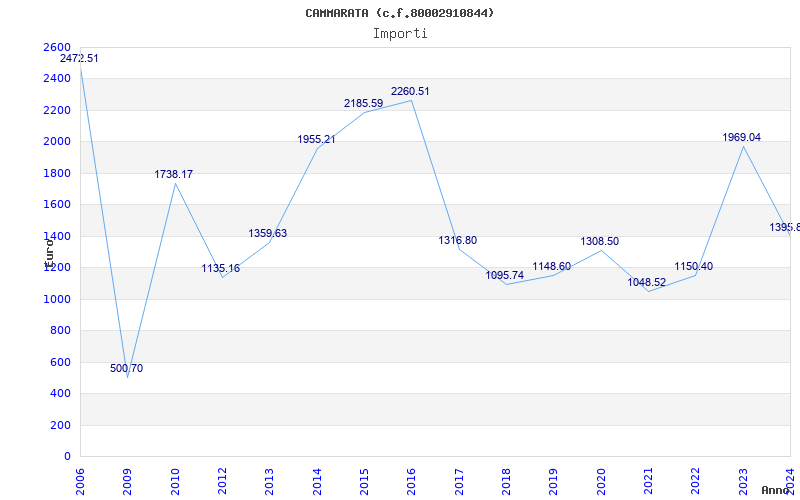Select the 2019 x-axis year label

(554, 481)
